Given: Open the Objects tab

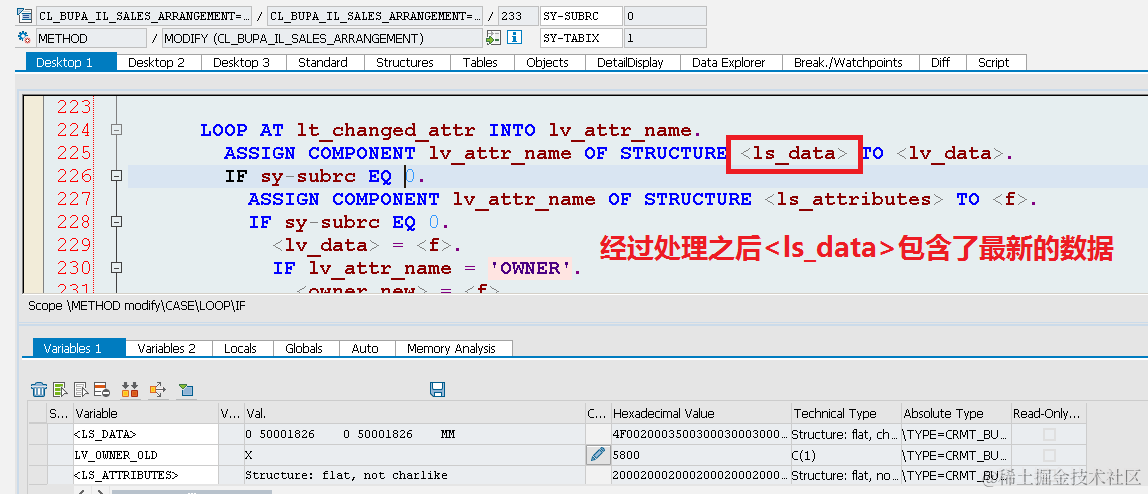Looking at the screenshot, I should [547, 62].
